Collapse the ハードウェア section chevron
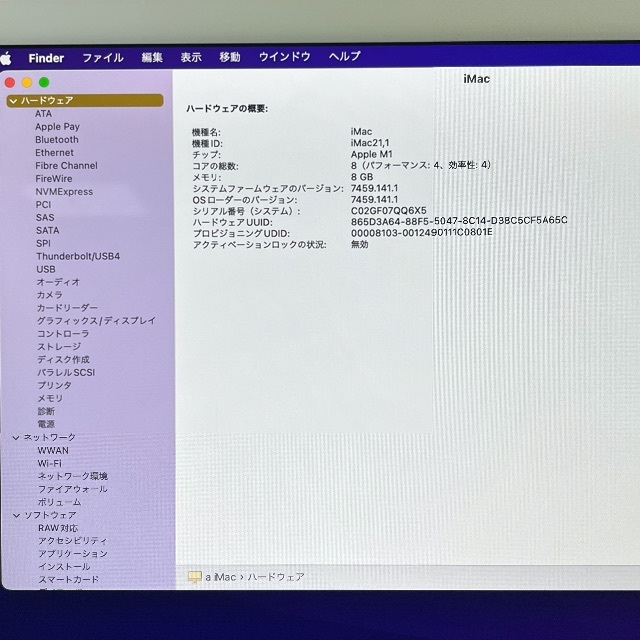The image size is (640, 640). tap(13, 101)
